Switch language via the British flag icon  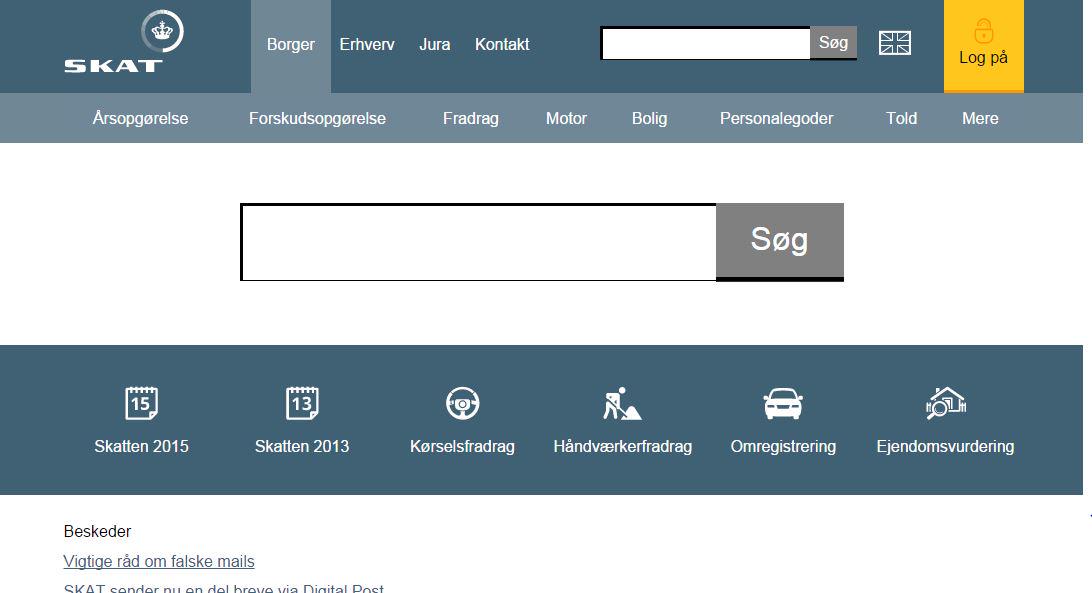894,43
